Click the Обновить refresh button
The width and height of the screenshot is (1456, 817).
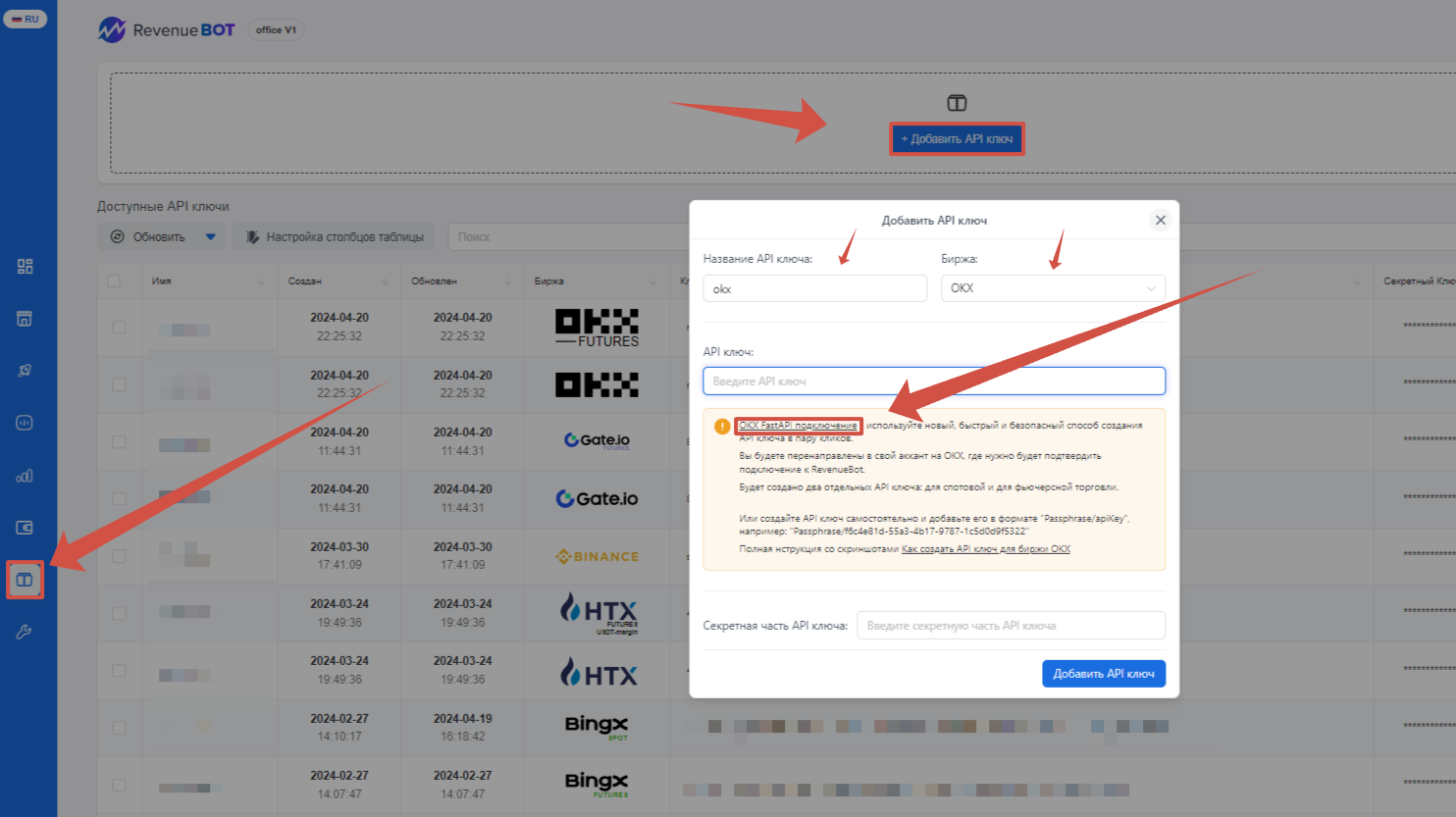[148, 236]
